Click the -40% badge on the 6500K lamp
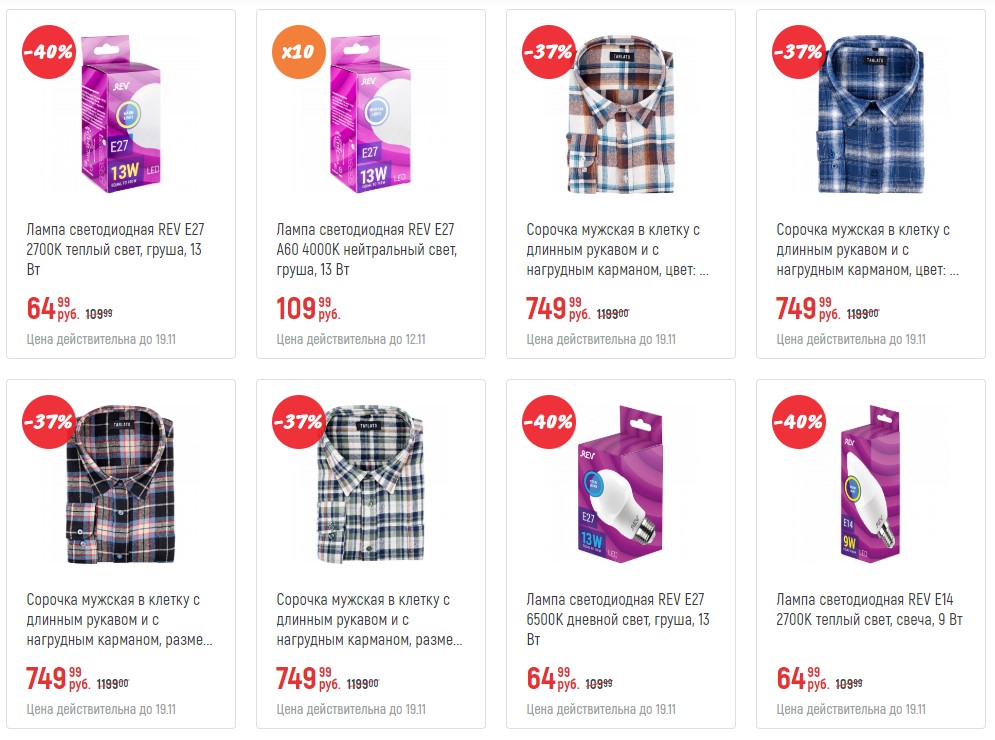 [x=549, y=421]
